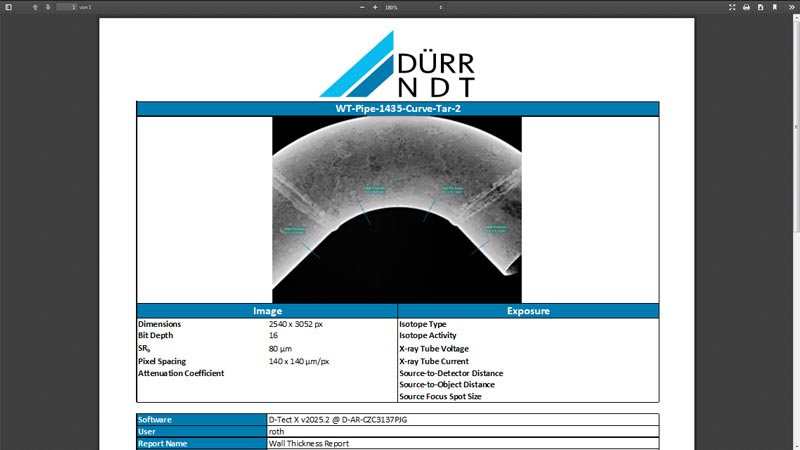Expand the additional tools chevron menu
Screen dimensions: 800x450
pyautogui.click(x=792, y=7)
